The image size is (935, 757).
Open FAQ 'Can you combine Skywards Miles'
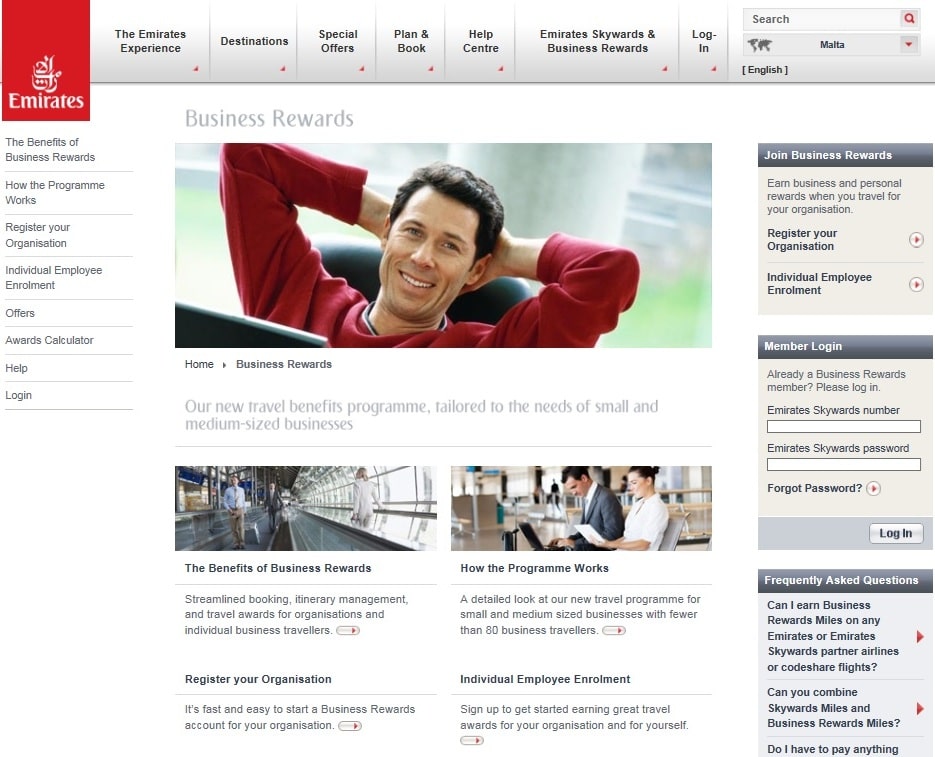pos(834,707)
